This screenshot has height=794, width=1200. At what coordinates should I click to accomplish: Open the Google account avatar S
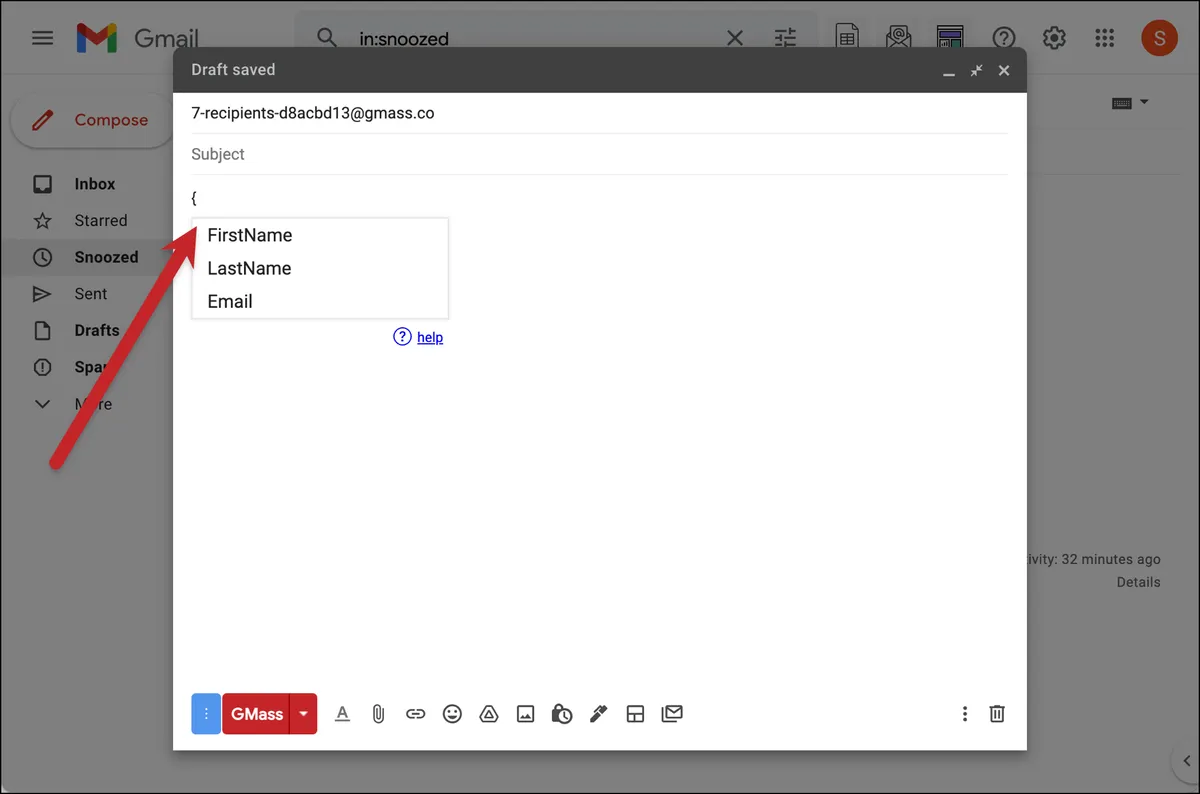[x=1159, y=38]
